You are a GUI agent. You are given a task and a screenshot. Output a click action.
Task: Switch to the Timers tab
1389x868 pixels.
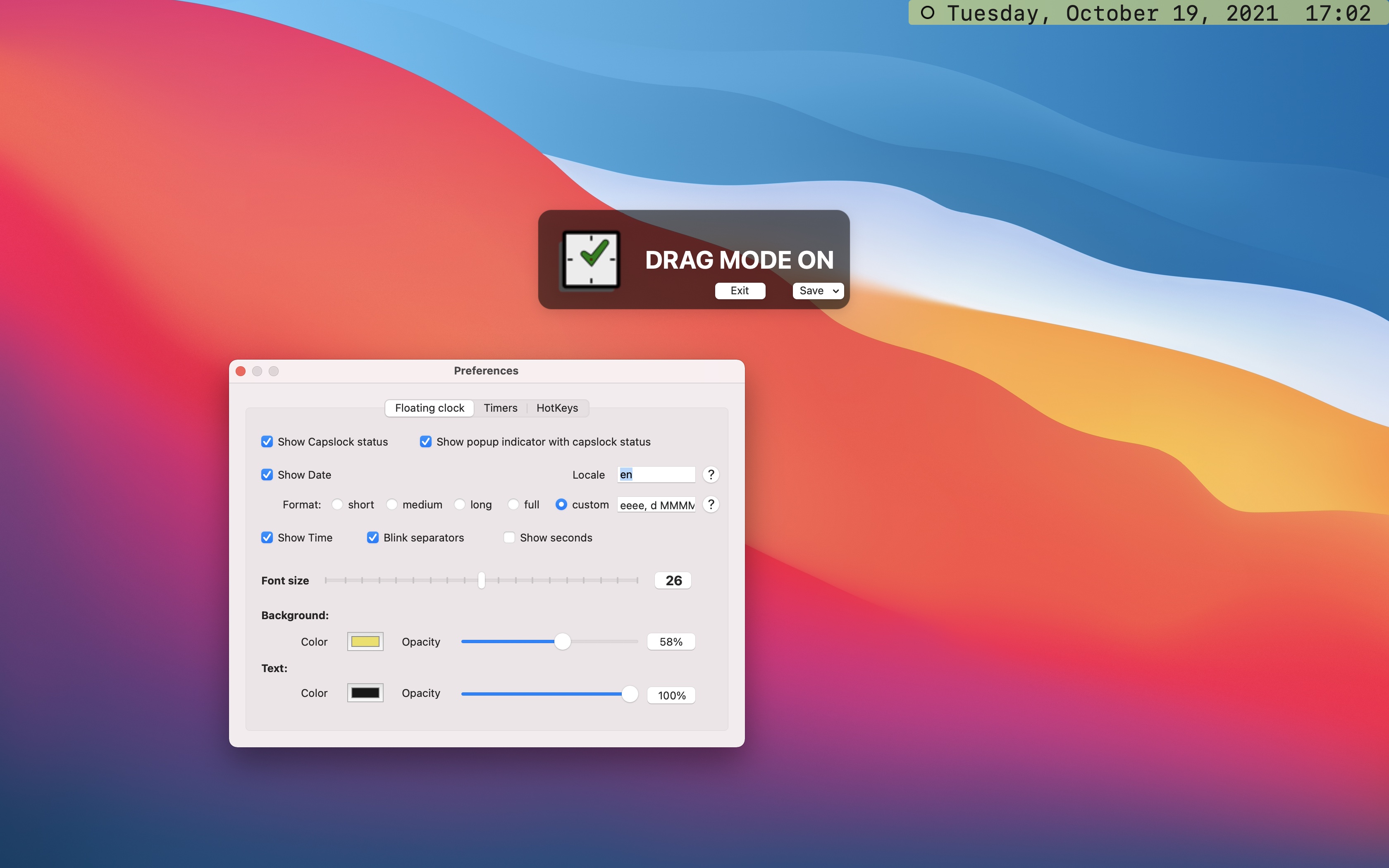500,408
